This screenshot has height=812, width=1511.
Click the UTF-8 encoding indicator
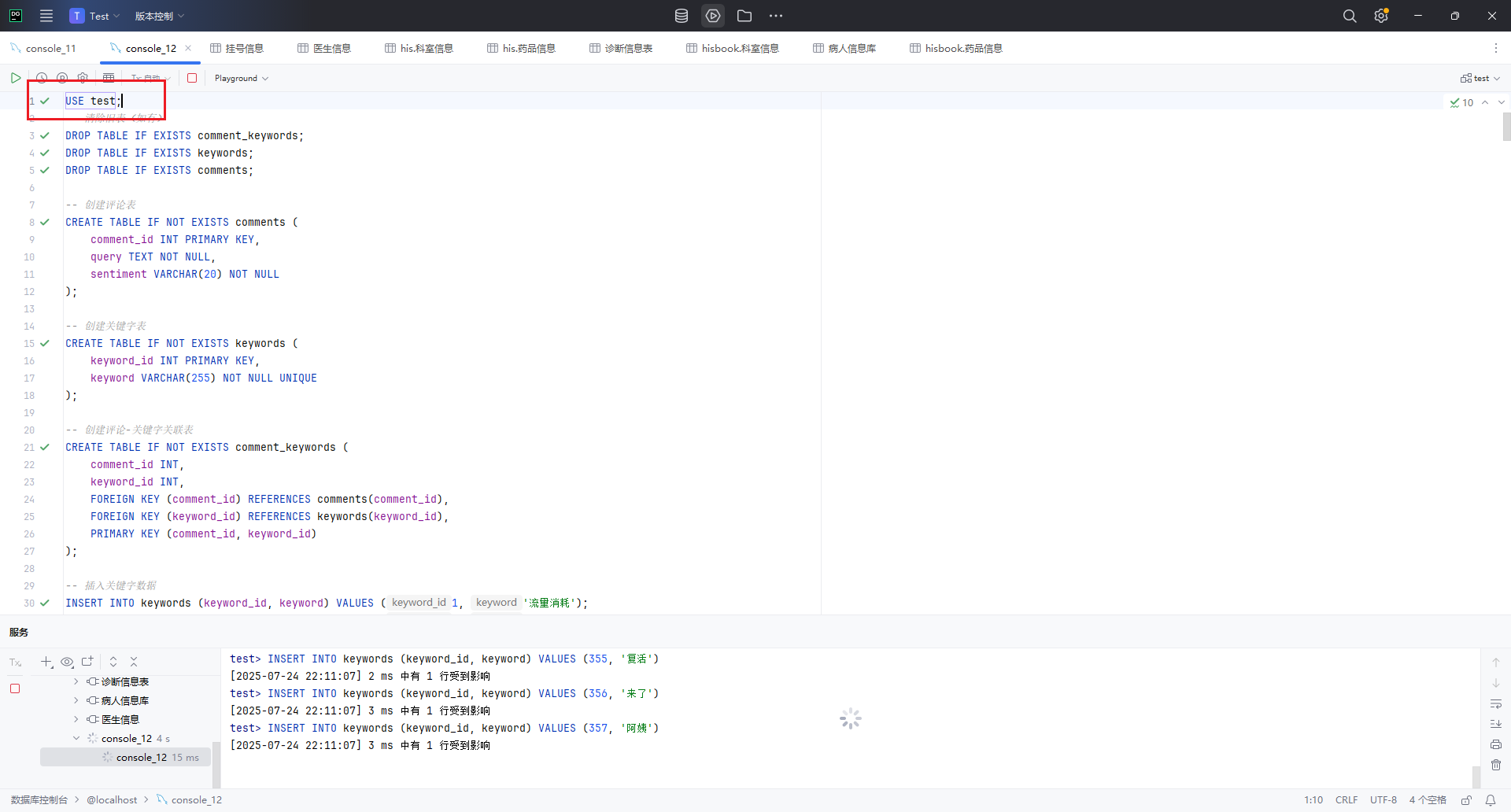click(1385, 800)
